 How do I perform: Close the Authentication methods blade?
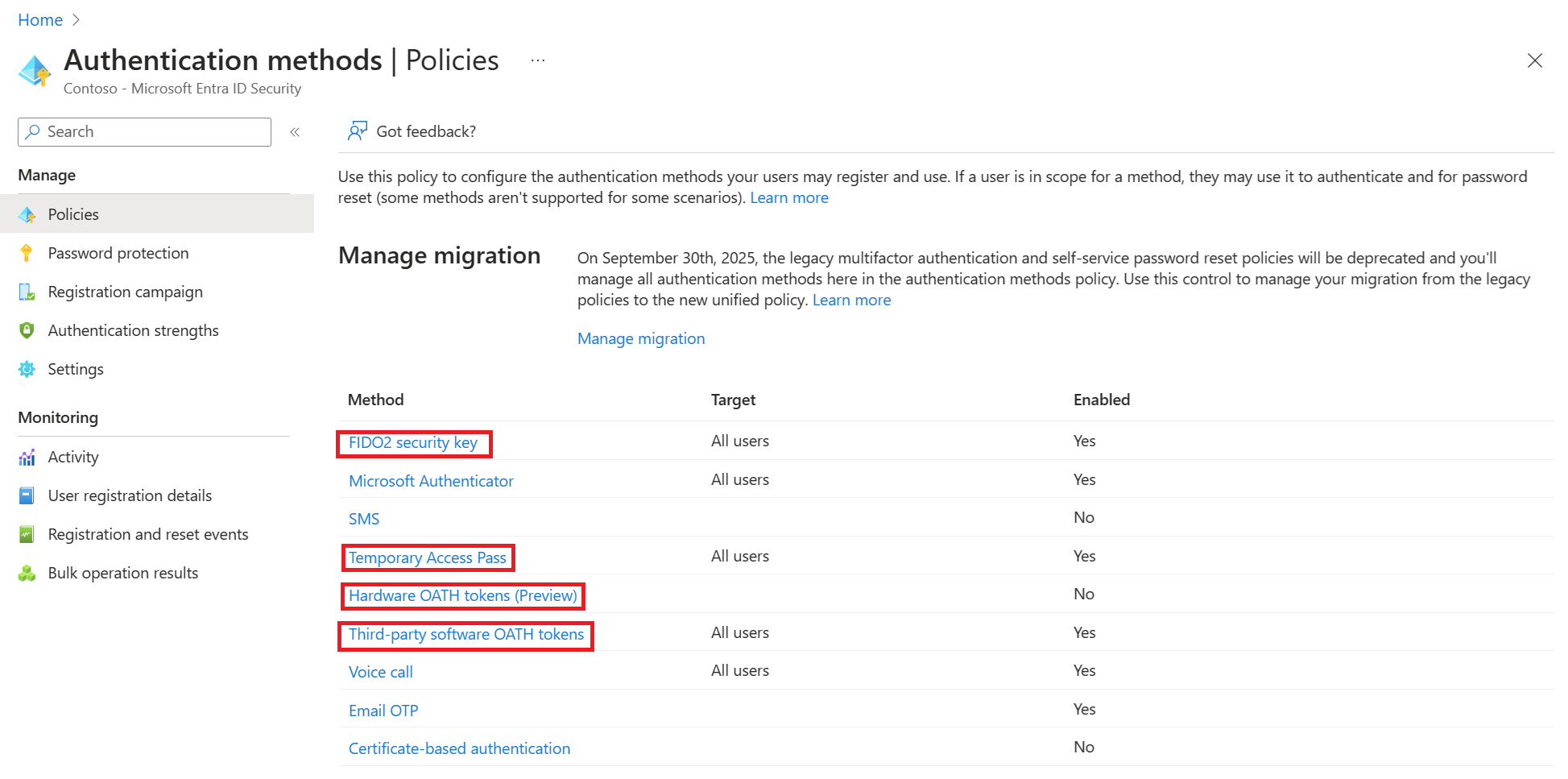coord(1534,60)
